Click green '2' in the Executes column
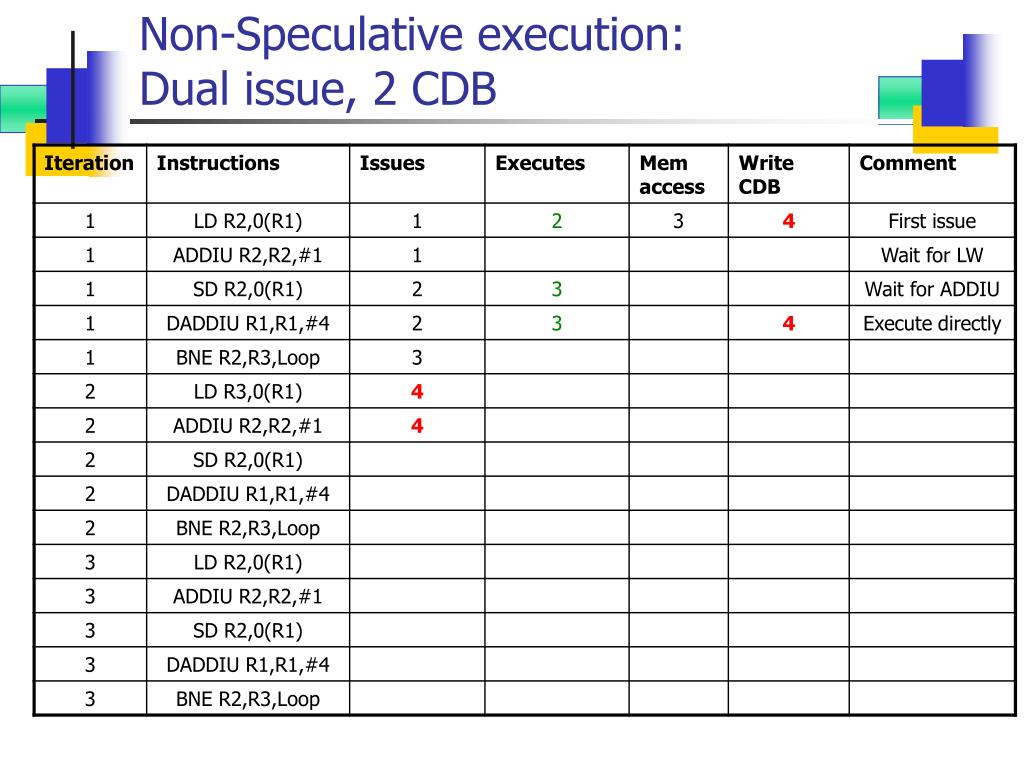This screenshot has width=1024, height=768. 556,221
